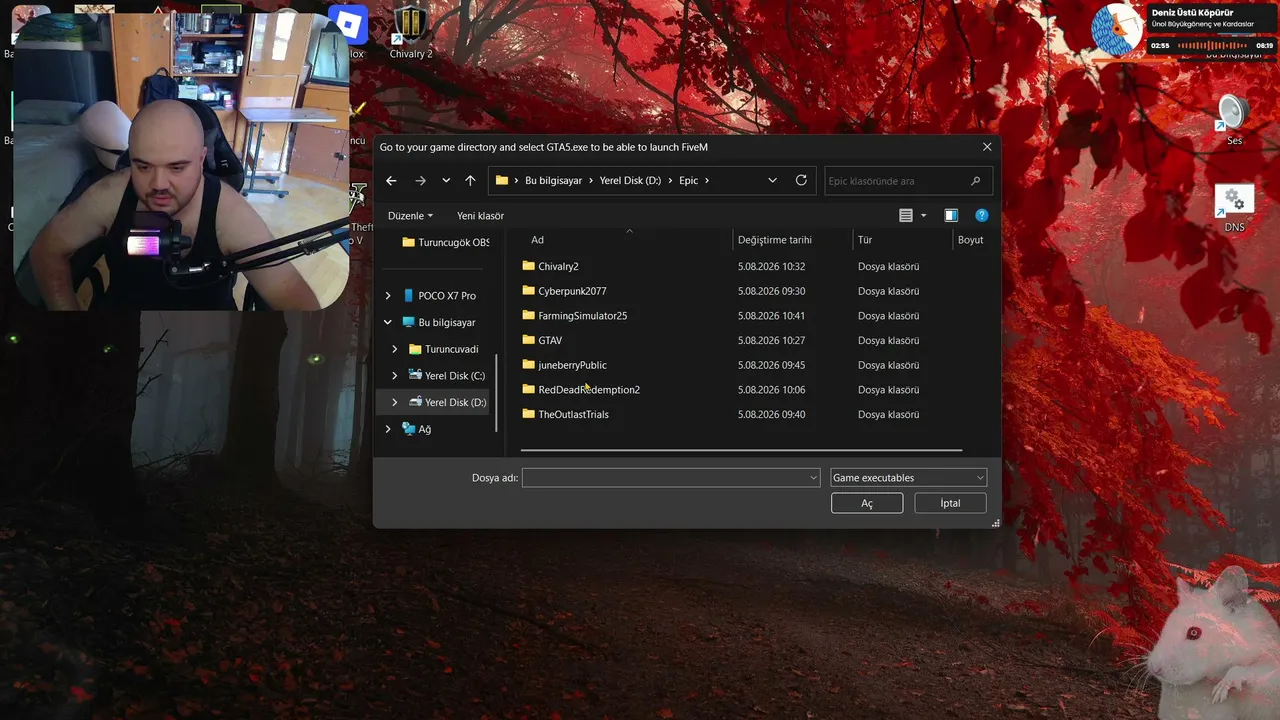Open Chivalry 2 desktop shortcut
The image size is (1280, 720).
point(411,32)
